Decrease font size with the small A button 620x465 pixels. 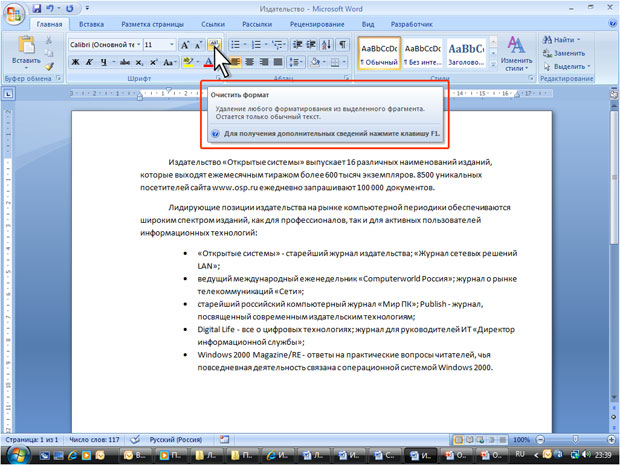198,45
